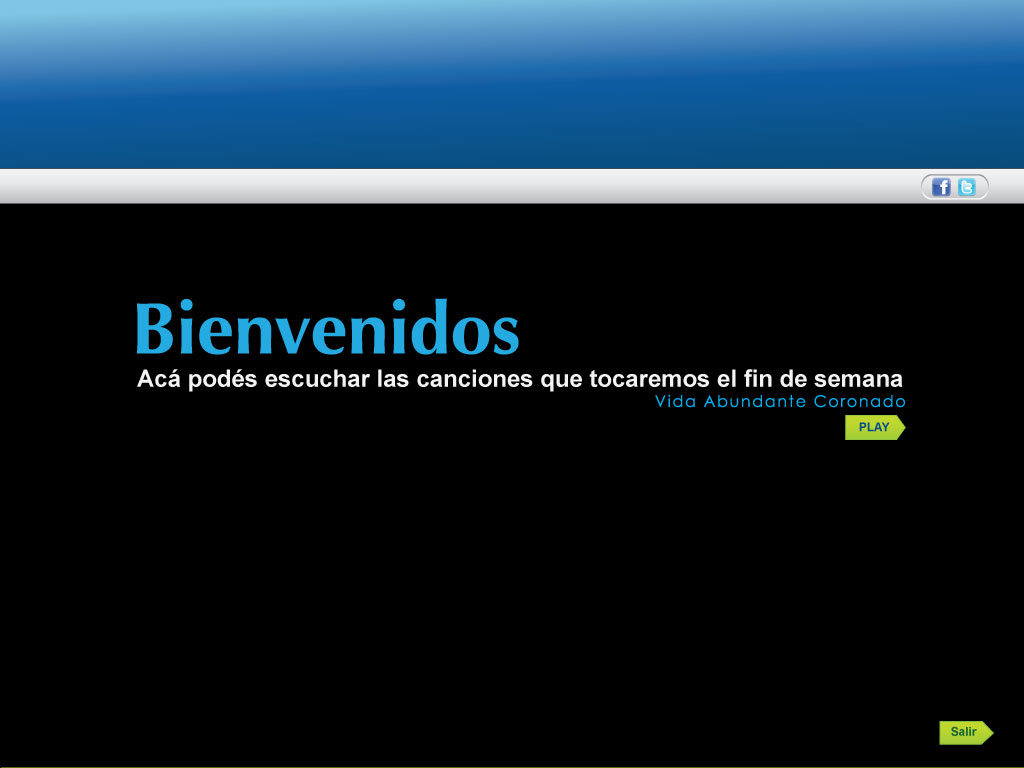Viewport: 1024px width, 768px height.
Task: Exit using the Salir button
Action: [963, 732]
